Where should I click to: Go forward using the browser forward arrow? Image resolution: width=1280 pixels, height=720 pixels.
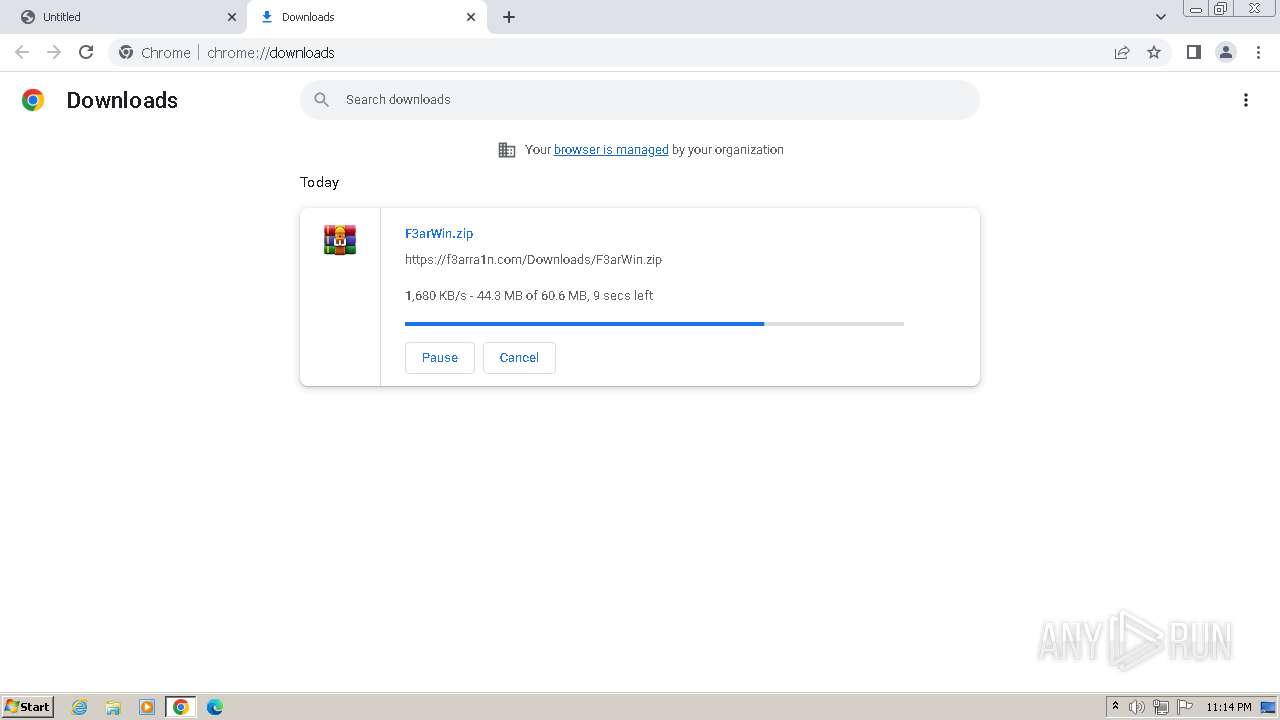[54, 52]
